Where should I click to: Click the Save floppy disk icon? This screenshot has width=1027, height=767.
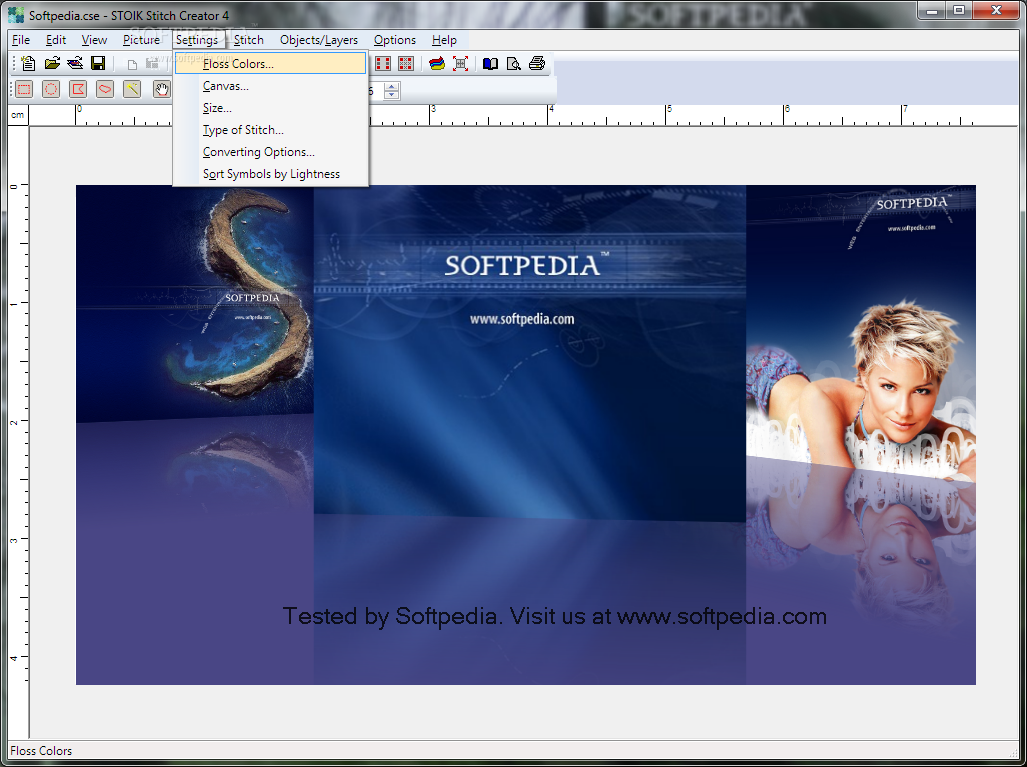coord(98,64)
